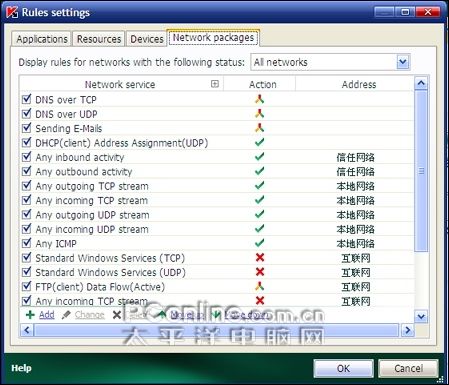
Task: Click the vertical scrollbar thumb of rules list
Action: 421,171
